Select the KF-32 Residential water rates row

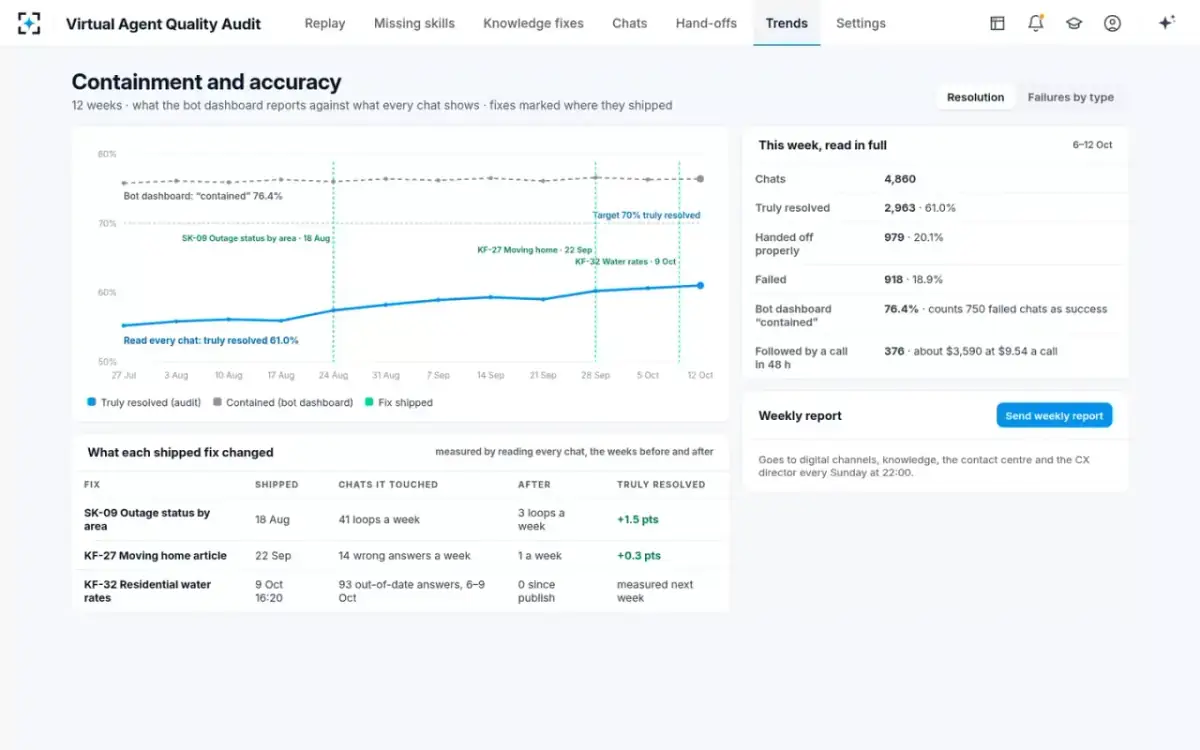point(400,591)
